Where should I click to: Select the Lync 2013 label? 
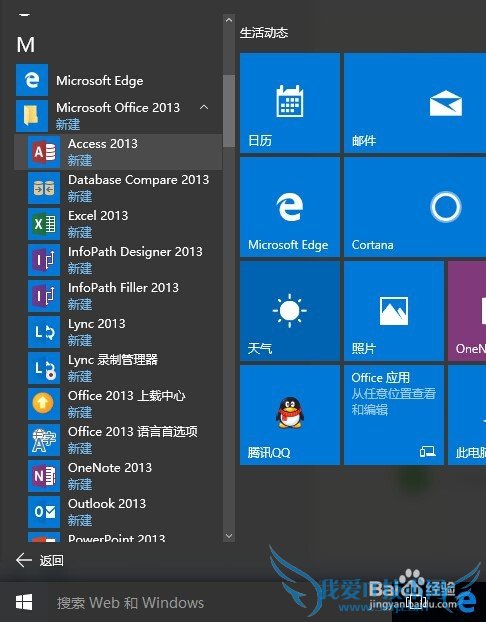tap(97, 324)
